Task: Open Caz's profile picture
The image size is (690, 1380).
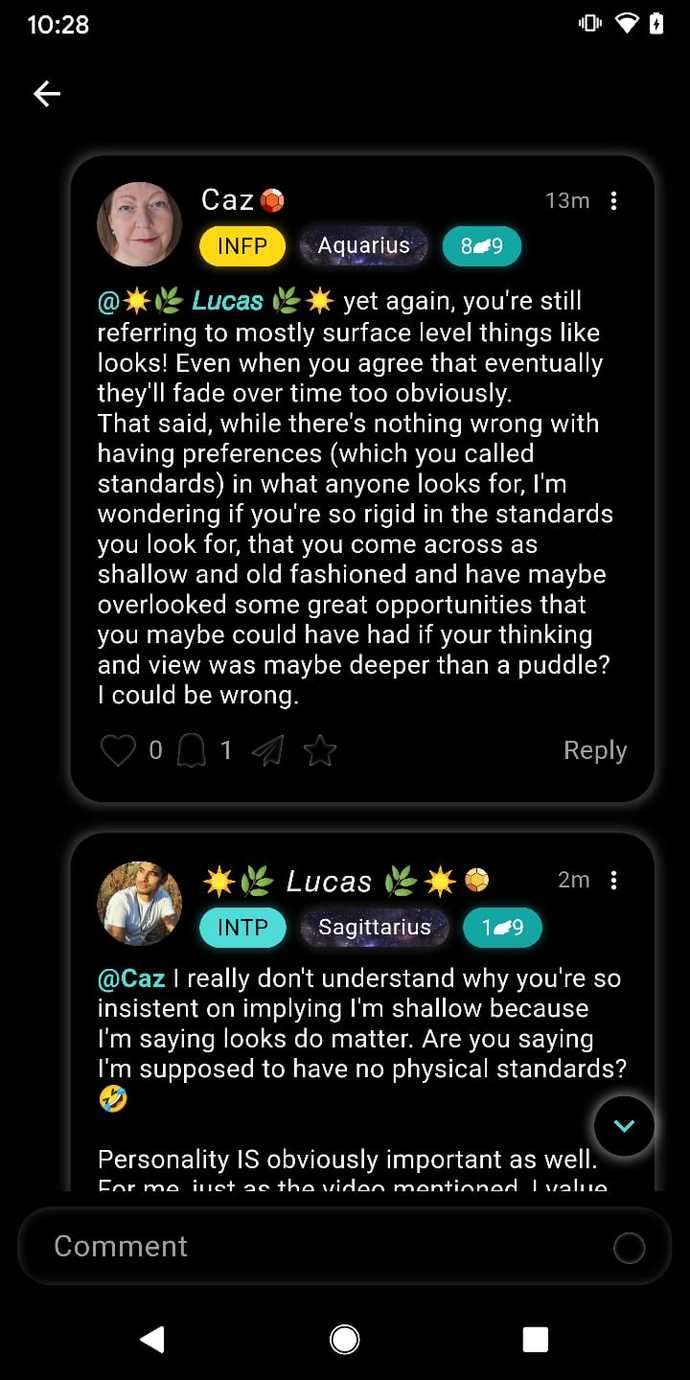Action: (139, 224)
